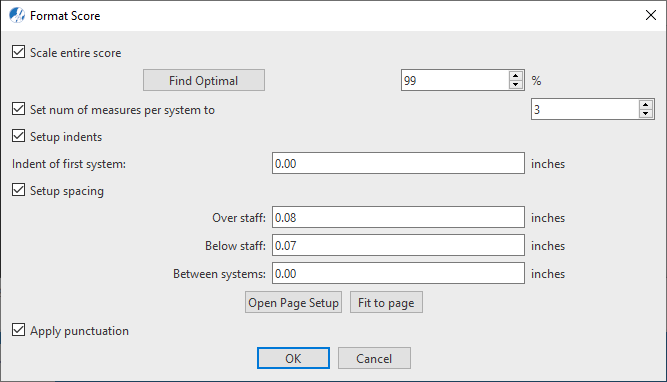The height and width of the screenshot is (382, 667).
Task: Click the Cancel button
Action: (374, 358)
